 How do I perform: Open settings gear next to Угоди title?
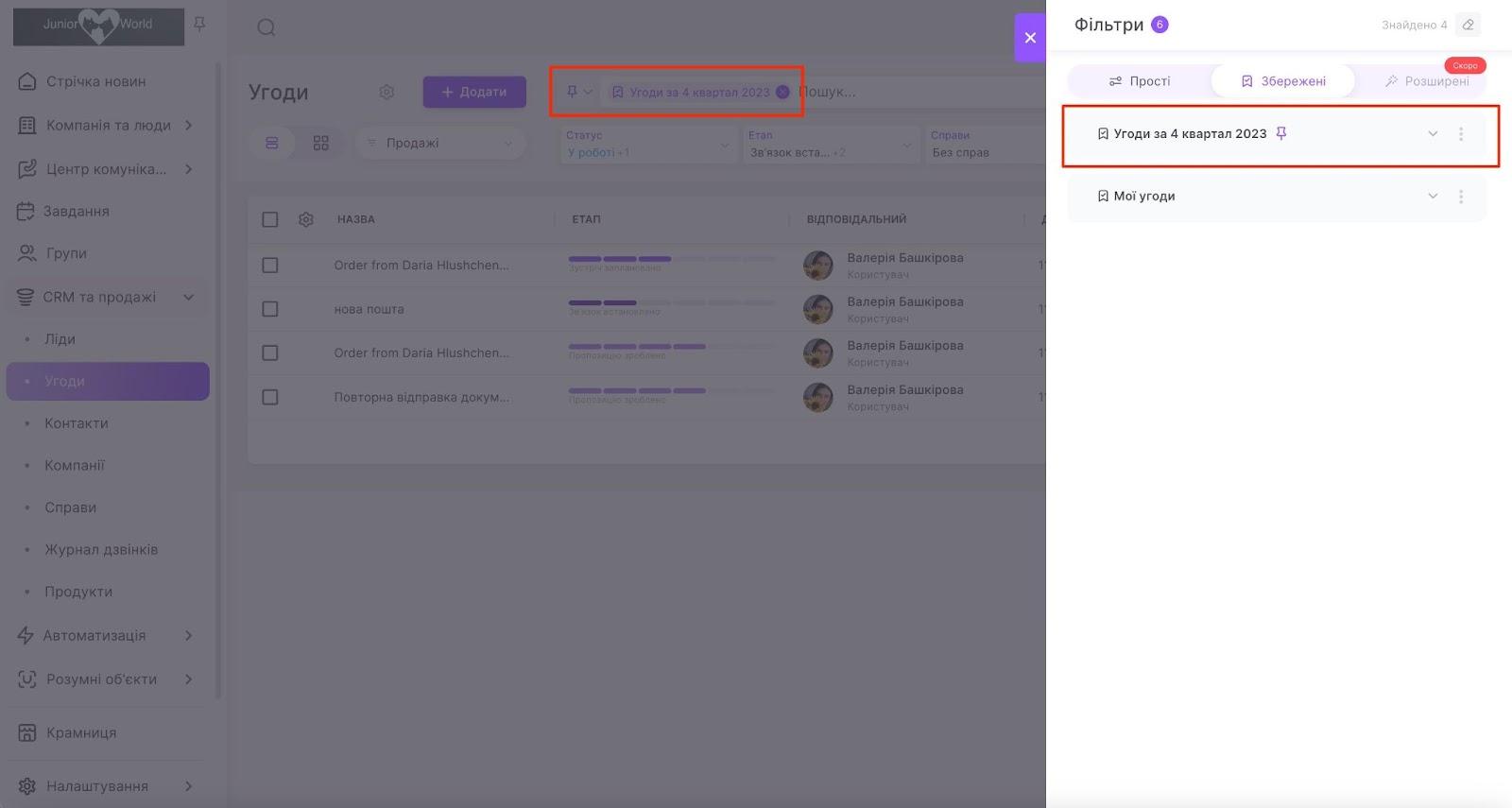pyautogui.click(x=387, y=92)
